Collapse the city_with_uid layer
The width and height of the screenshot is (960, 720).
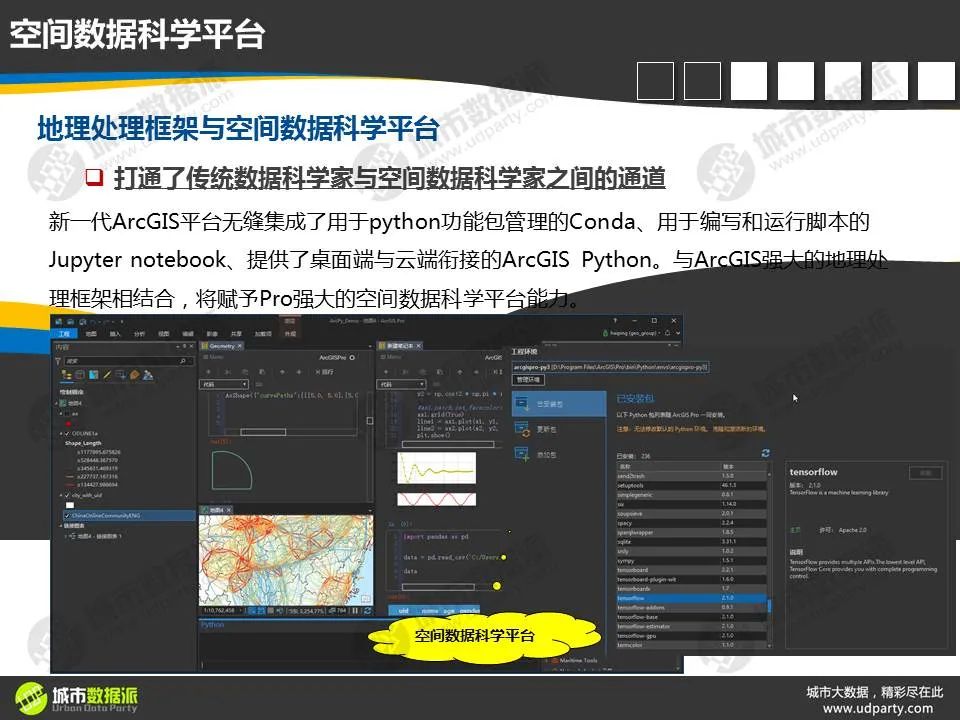click(61, 495)
